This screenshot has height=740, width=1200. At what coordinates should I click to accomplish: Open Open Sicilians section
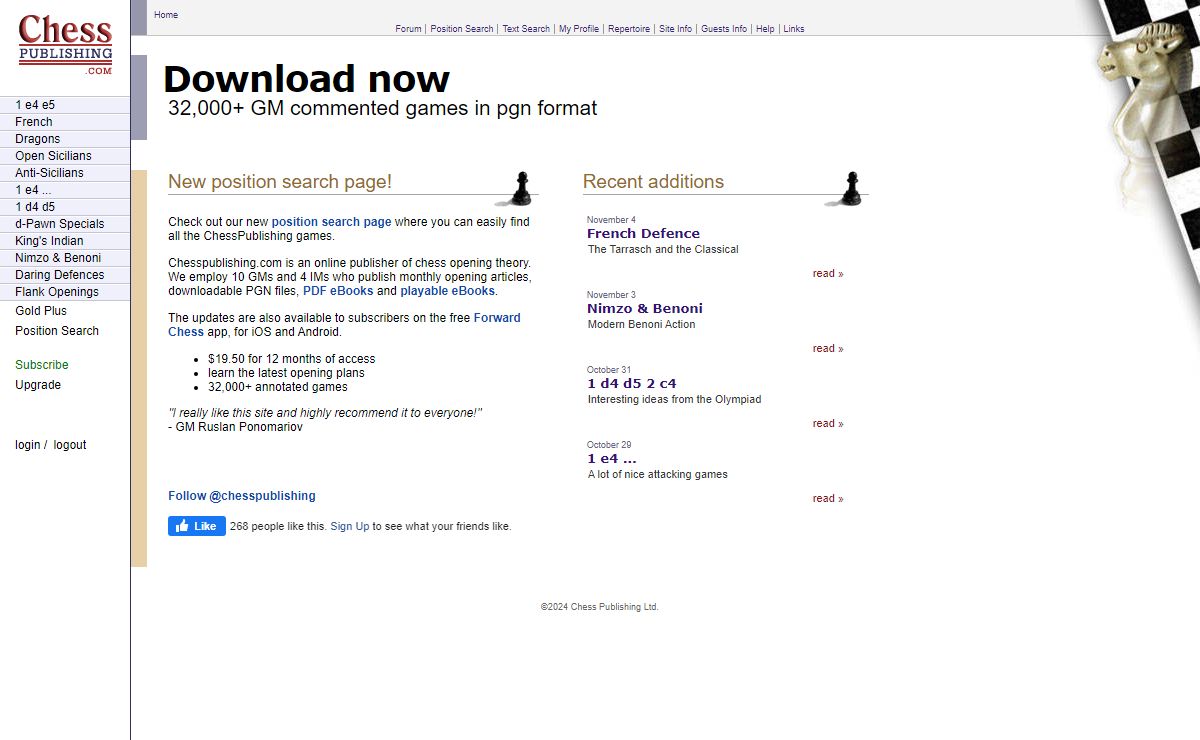tap(65, 156)
